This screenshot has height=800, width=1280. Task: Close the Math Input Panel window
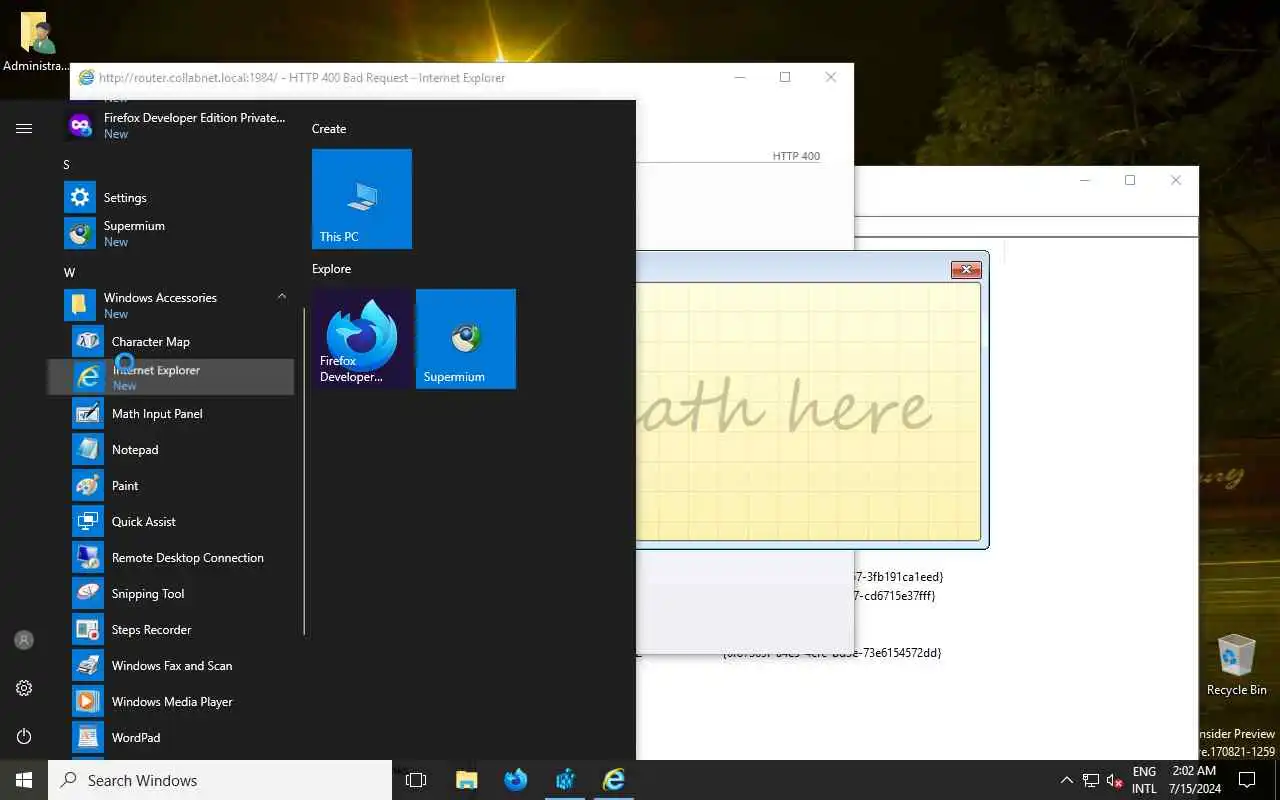[966, 269]
